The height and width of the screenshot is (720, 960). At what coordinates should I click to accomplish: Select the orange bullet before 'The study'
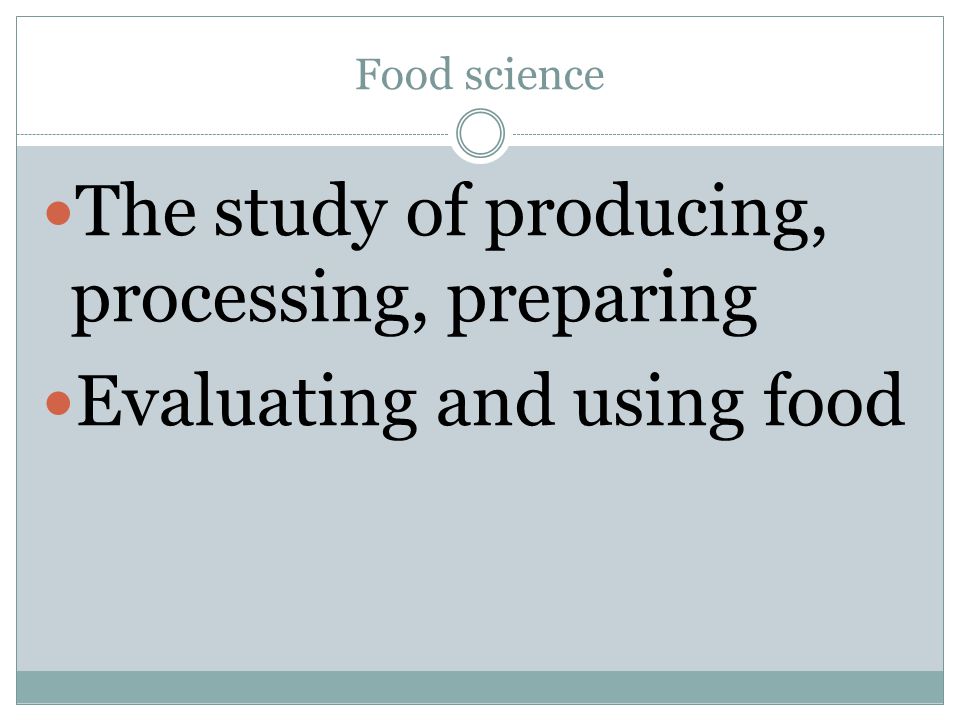(x=59, y=213)
